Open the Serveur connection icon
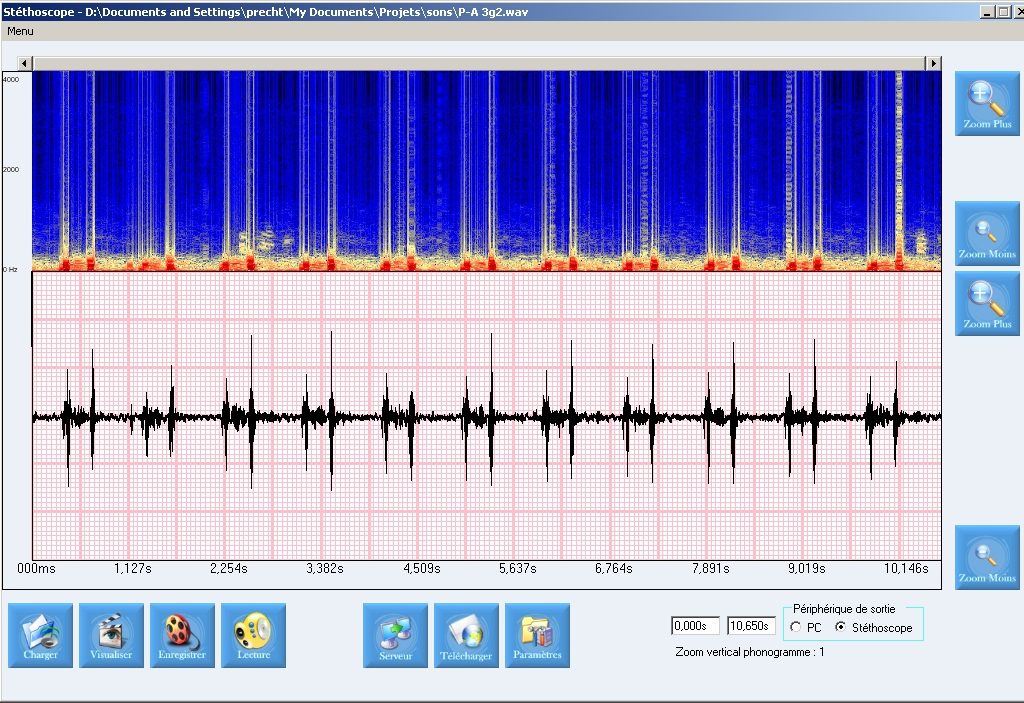Image resolution: width=1024 pixels, height=703 pixels. click(x=395, y=635)
